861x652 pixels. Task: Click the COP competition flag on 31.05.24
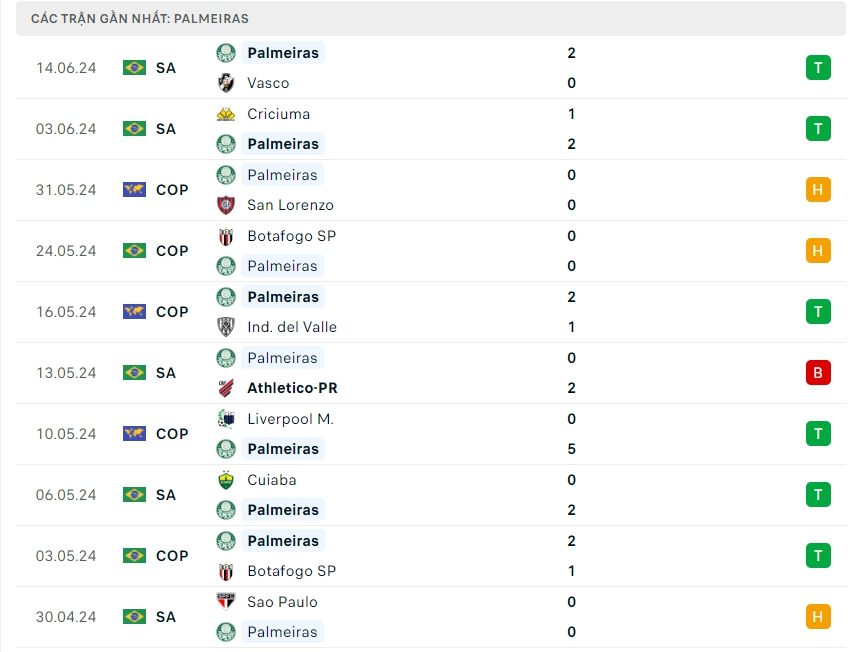(134, 190)
